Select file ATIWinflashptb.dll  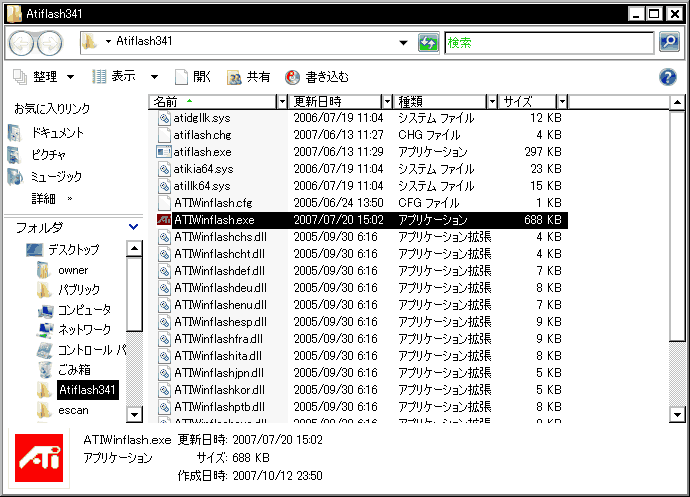point(219,407)
